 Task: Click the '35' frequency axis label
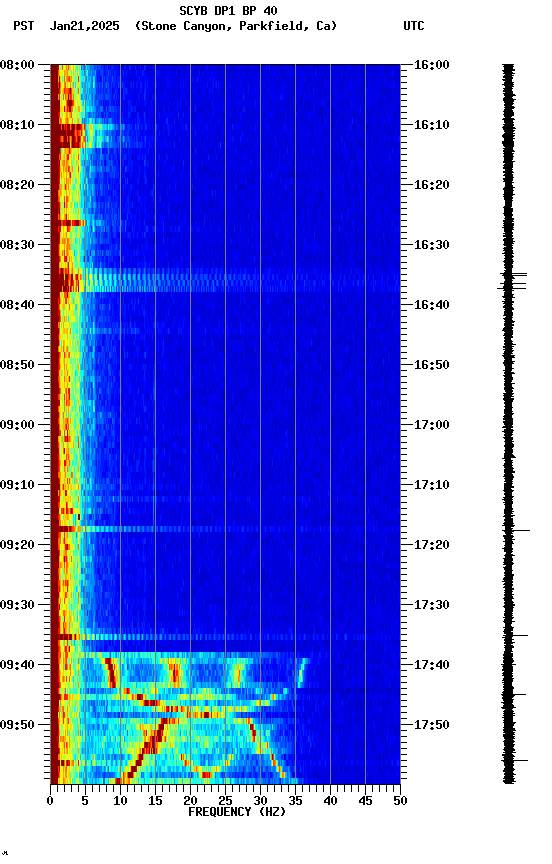(295, 801)
